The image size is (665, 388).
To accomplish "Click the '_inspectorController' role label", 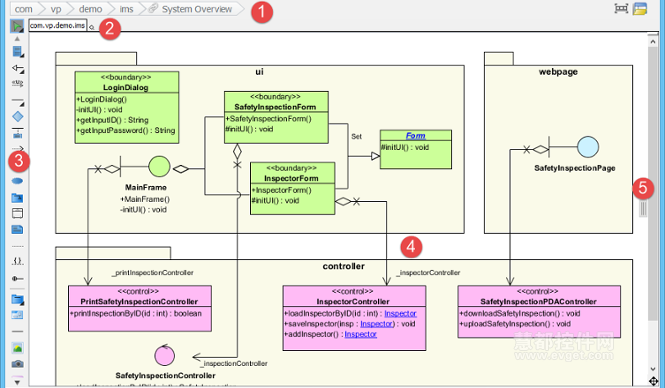I will pos(428,273).
